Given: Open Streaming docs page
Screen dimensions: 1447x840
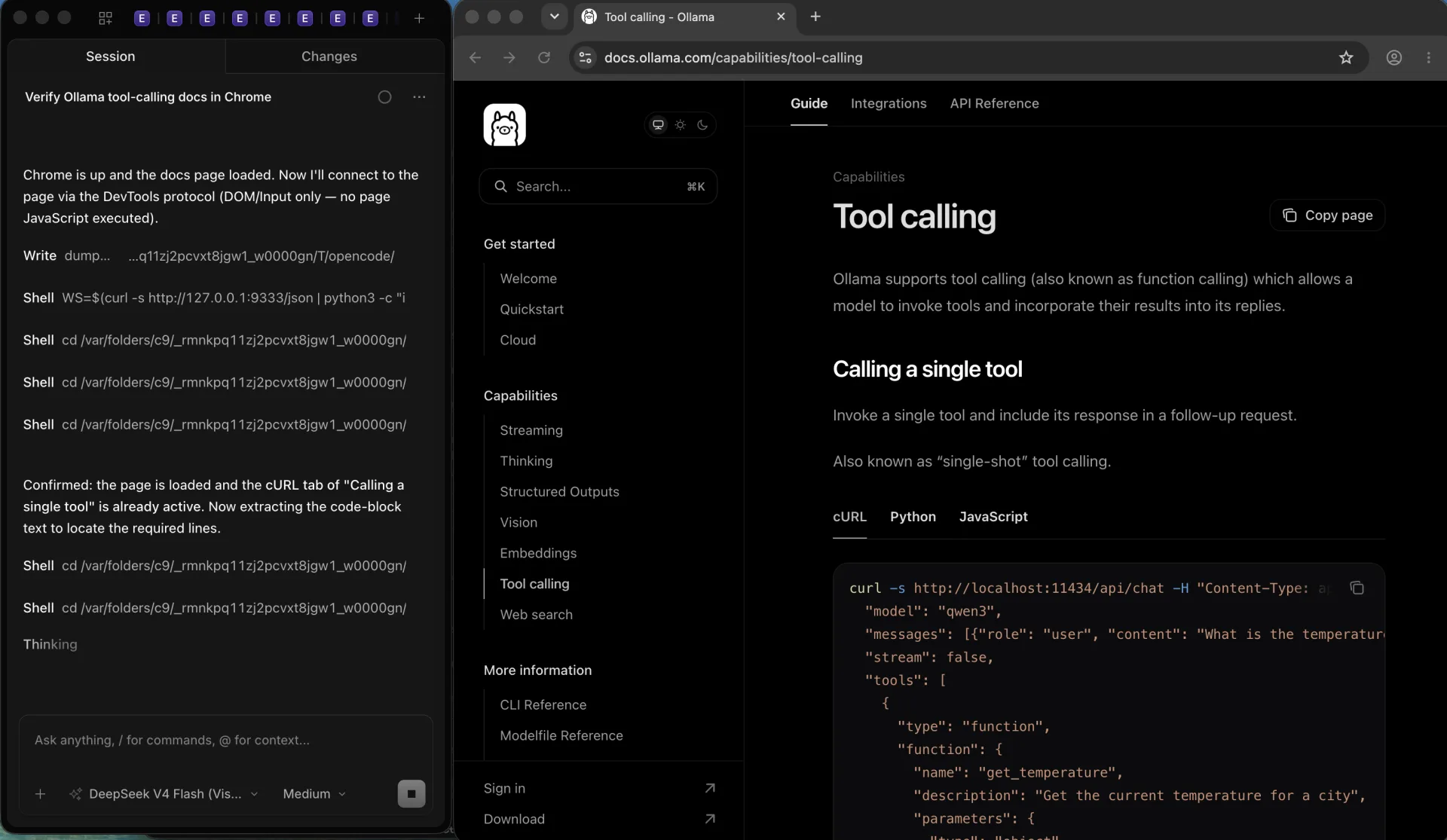Looking at the screenshot, I should pos(531,430).
